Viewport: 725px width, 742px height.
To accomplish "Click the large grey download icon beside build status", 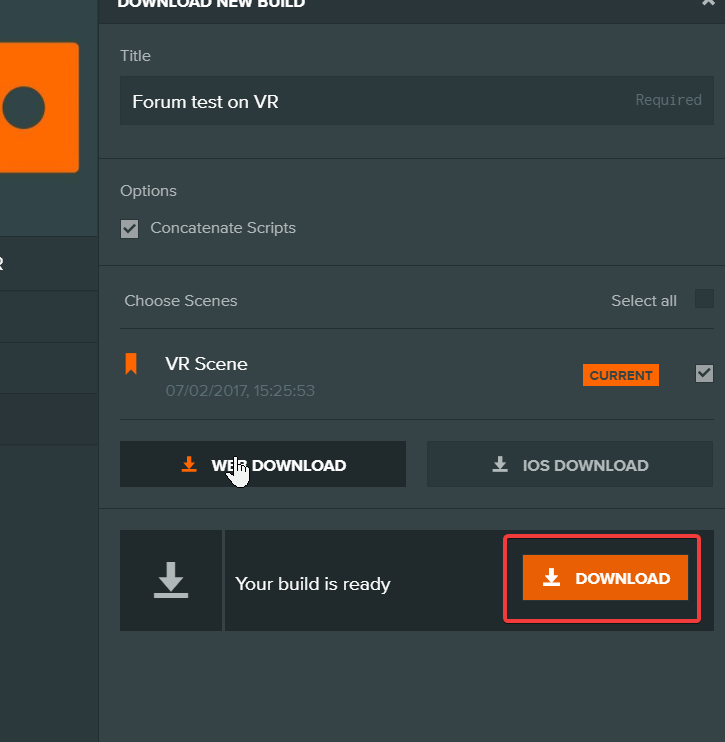I will tap(171, 580).
